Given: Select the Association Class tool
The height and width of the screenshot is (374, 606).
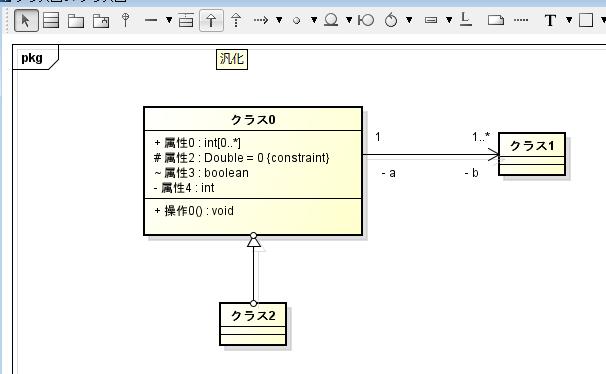Looking at the screenshot, I should tap(186, 20).
